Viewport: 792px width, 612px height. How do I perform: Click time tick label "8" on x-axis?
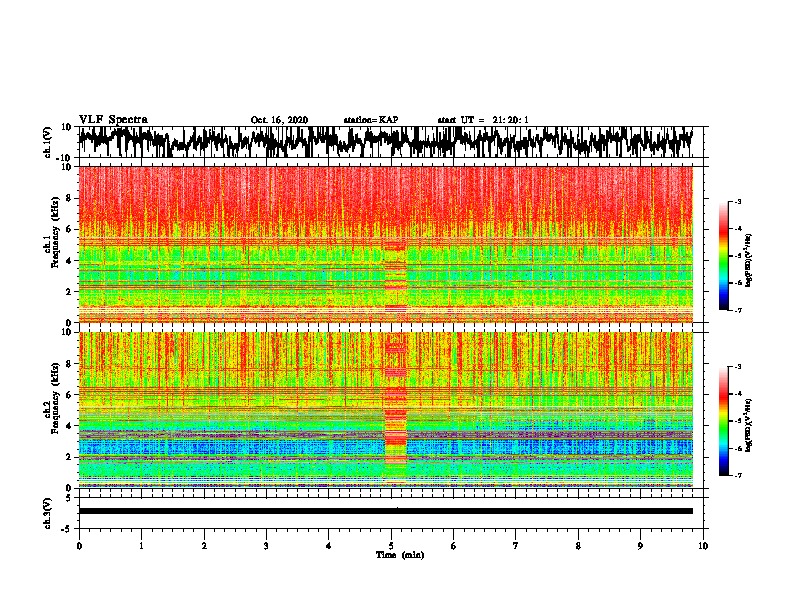578,546
